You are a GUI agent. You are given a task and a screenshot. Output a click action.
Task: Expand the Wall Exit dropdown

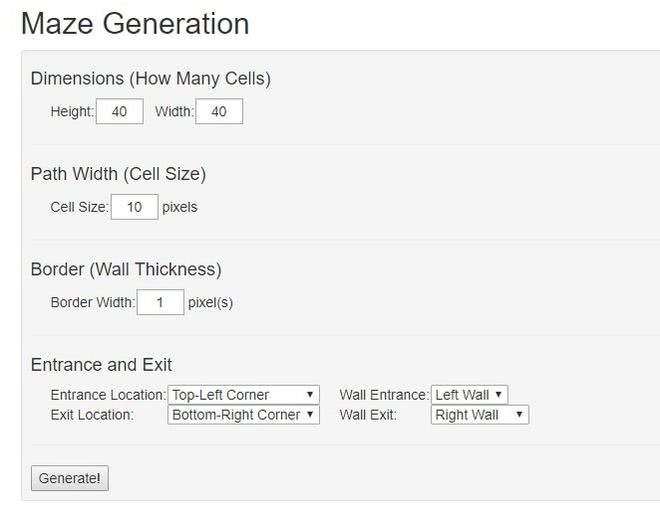(480, 415)
